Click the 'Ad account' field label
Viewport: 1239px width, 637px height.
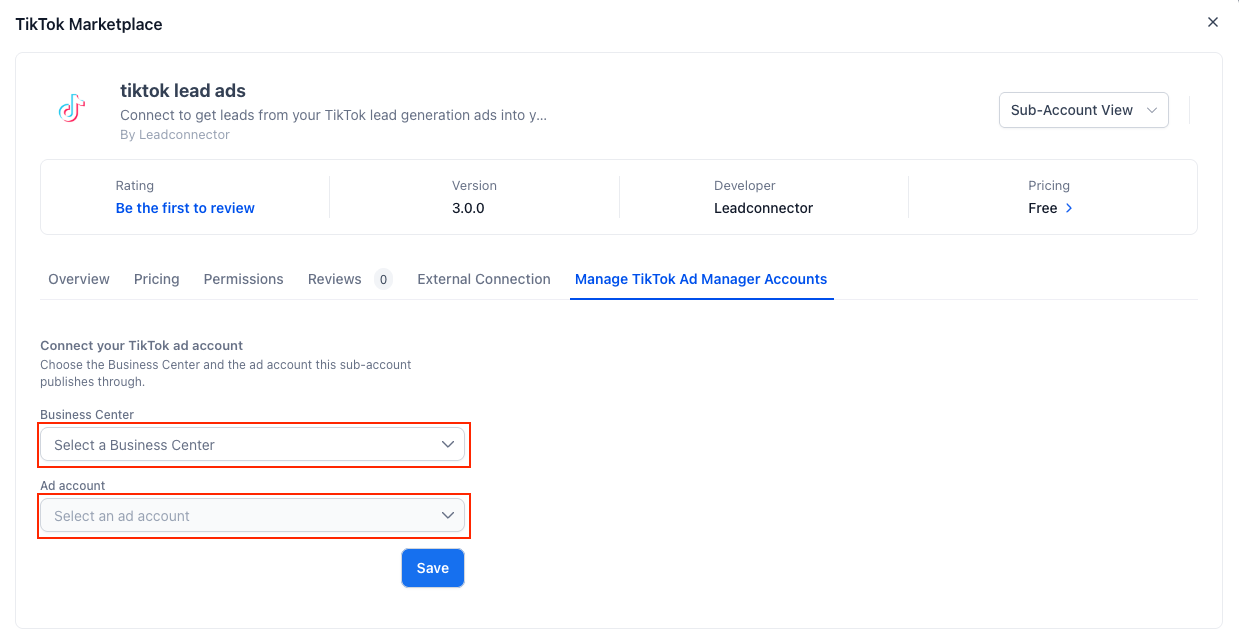pos(73,485)
